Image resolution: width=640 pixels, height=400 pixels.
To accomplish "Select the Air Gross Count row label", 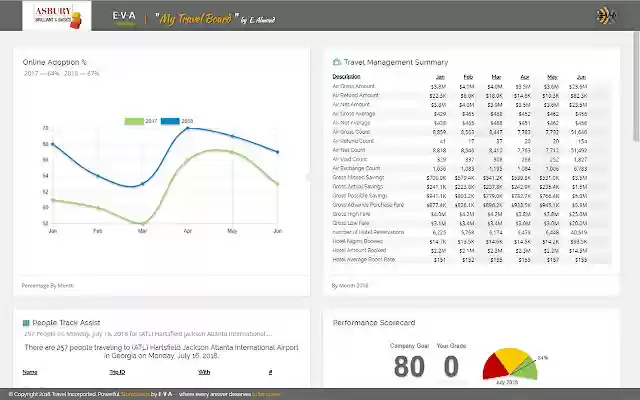I will (351, 132).
